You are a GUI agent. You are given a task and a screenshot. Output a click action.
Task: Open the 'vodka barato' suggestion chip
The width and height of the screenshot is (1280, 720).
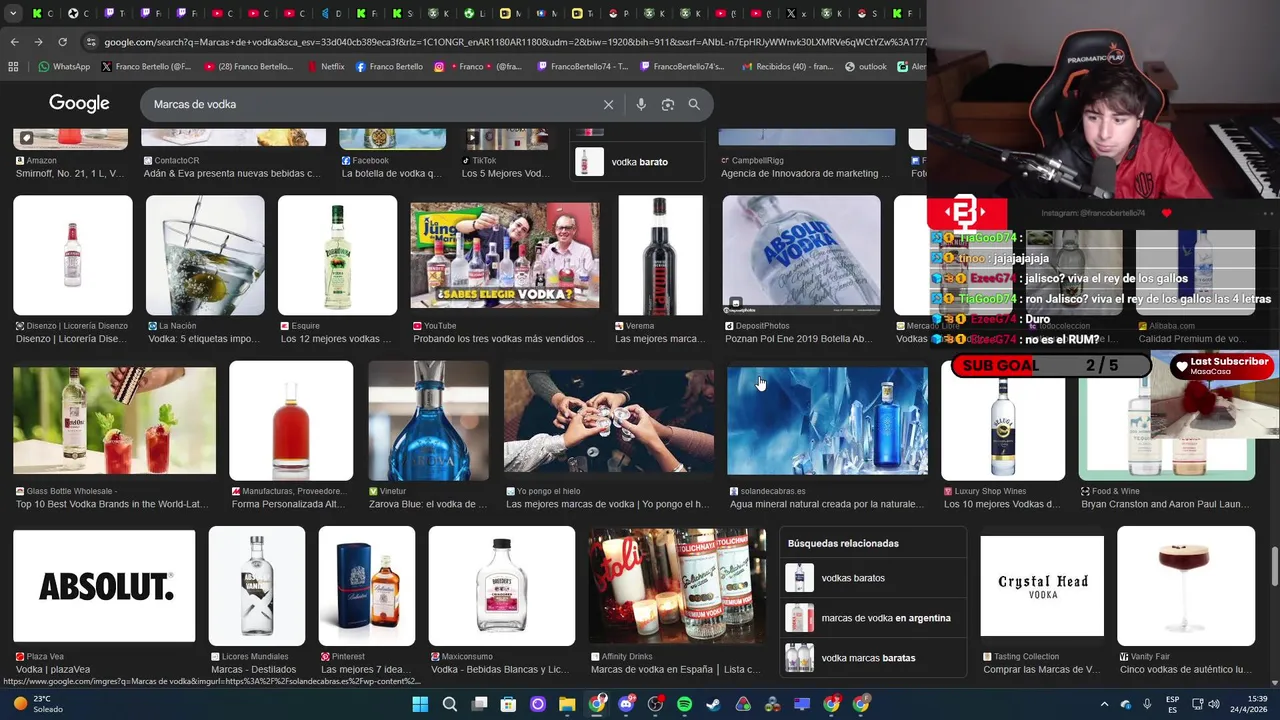coord(636,162)
